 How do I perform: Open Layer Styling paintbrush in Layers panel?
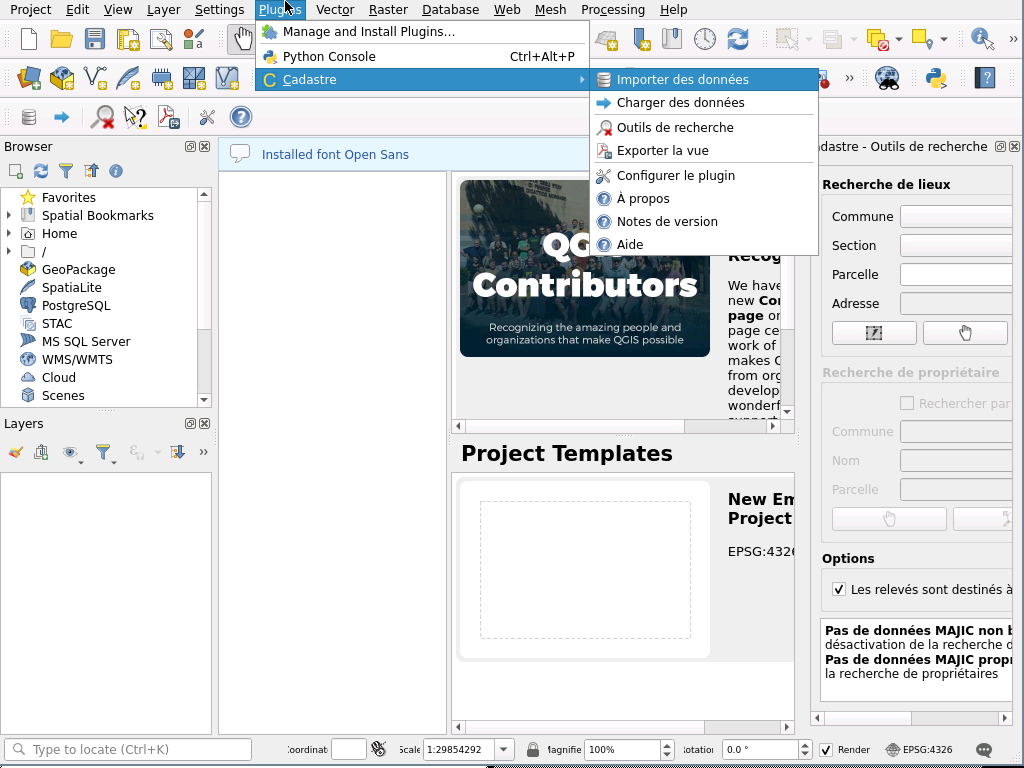pos(15,452)
